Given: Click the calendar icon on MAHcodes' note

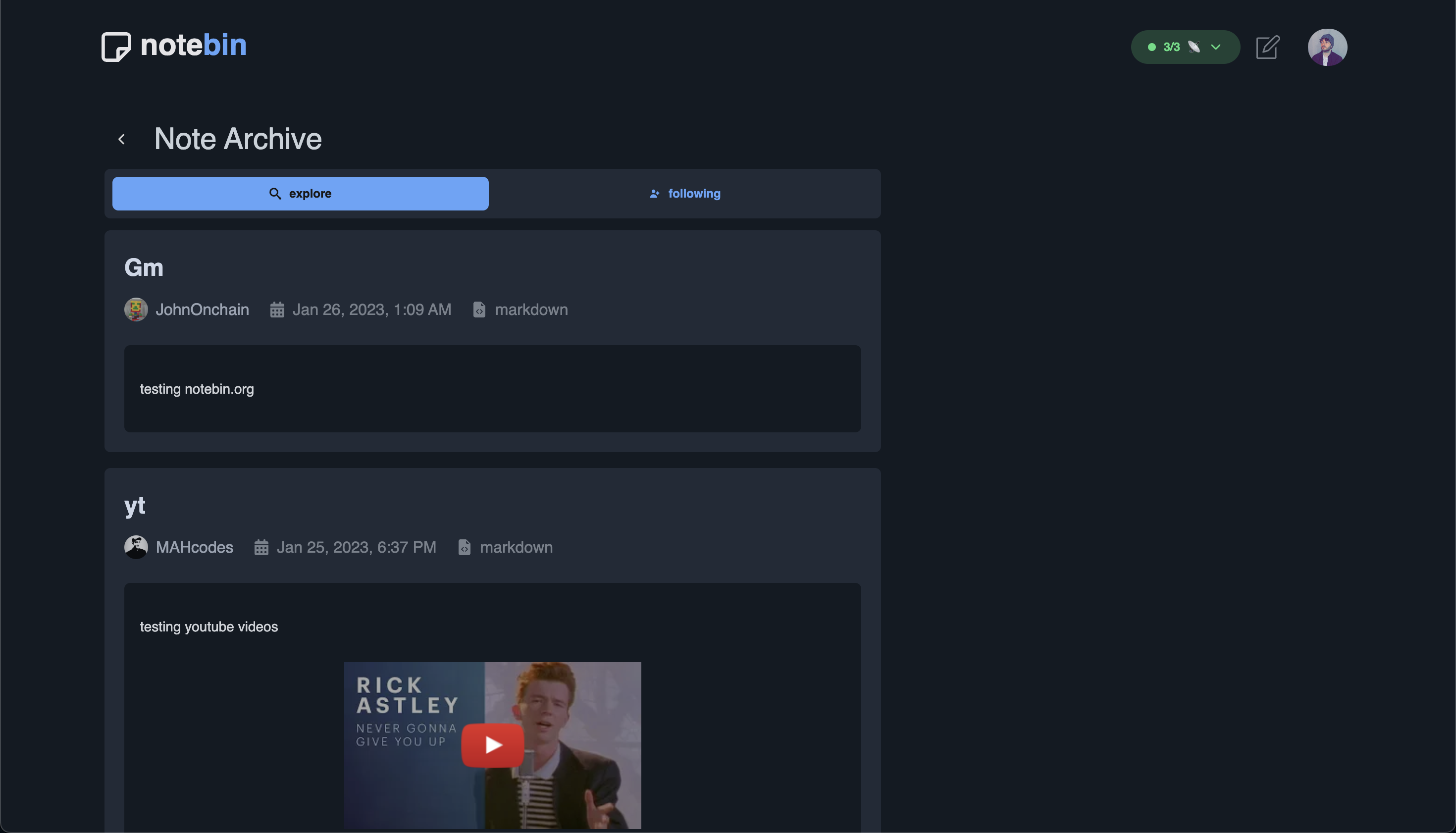Looking at the screenshot, I should point(262,547).
